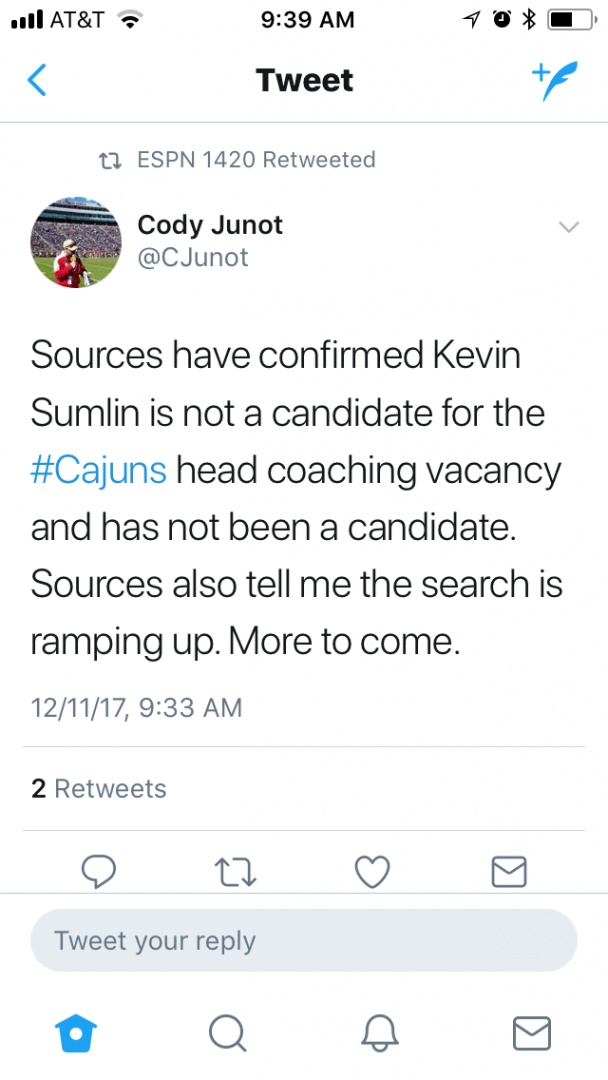608x1080 pixels.
Task: Tap the ESPN 1420 Retweeted label
Action: (255, 160)
